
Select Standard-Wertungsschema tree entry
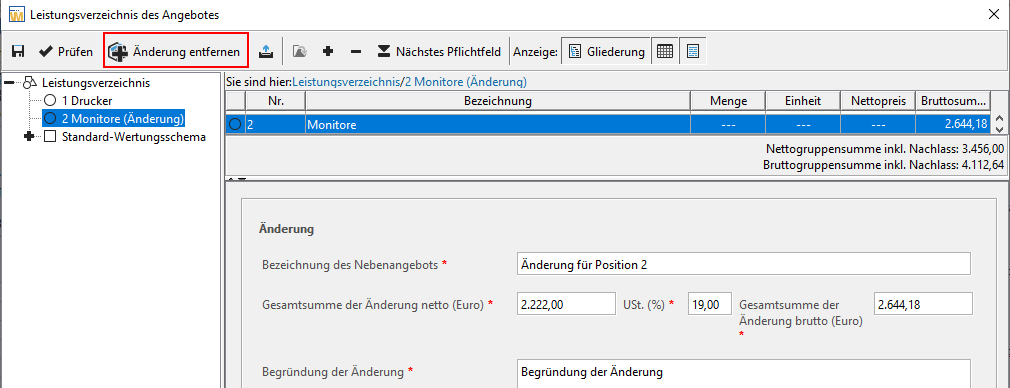tap(134, 137)
